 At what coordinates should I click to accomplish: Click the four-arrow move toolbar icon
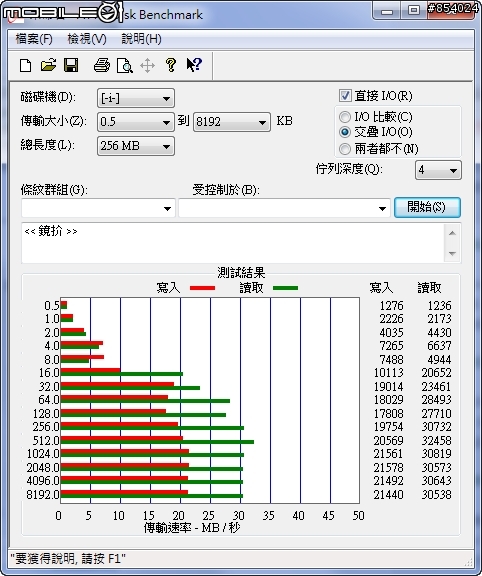tap(147, 66)
